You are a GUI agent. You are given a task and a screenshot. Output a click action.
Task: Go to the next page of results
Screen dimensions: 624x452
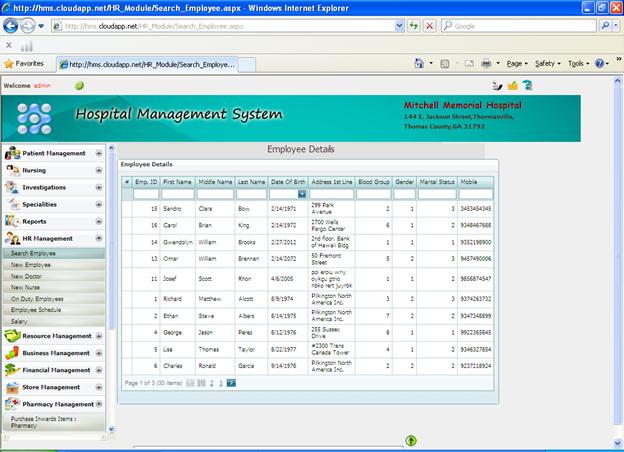231,383
